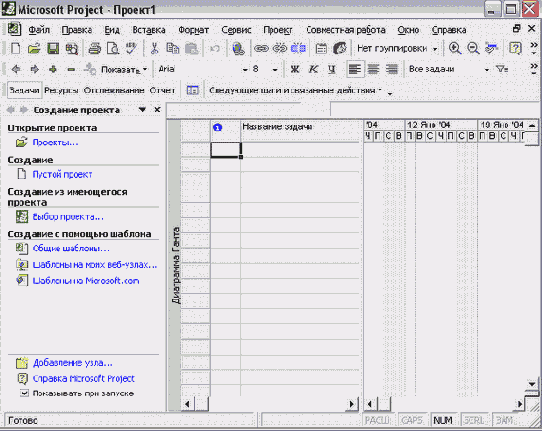The image size is (542, 431).
Task: Open font size 8 dropdown
Action: coord(275,70)
